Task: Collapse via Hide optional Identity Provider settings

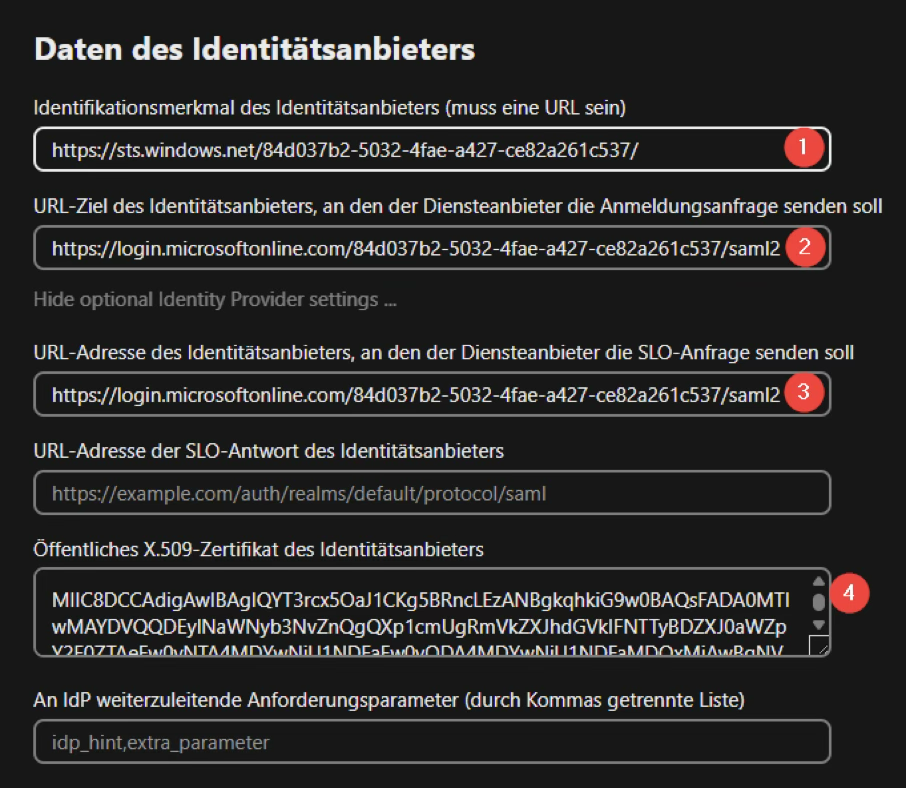Action: tap(206, 299)
